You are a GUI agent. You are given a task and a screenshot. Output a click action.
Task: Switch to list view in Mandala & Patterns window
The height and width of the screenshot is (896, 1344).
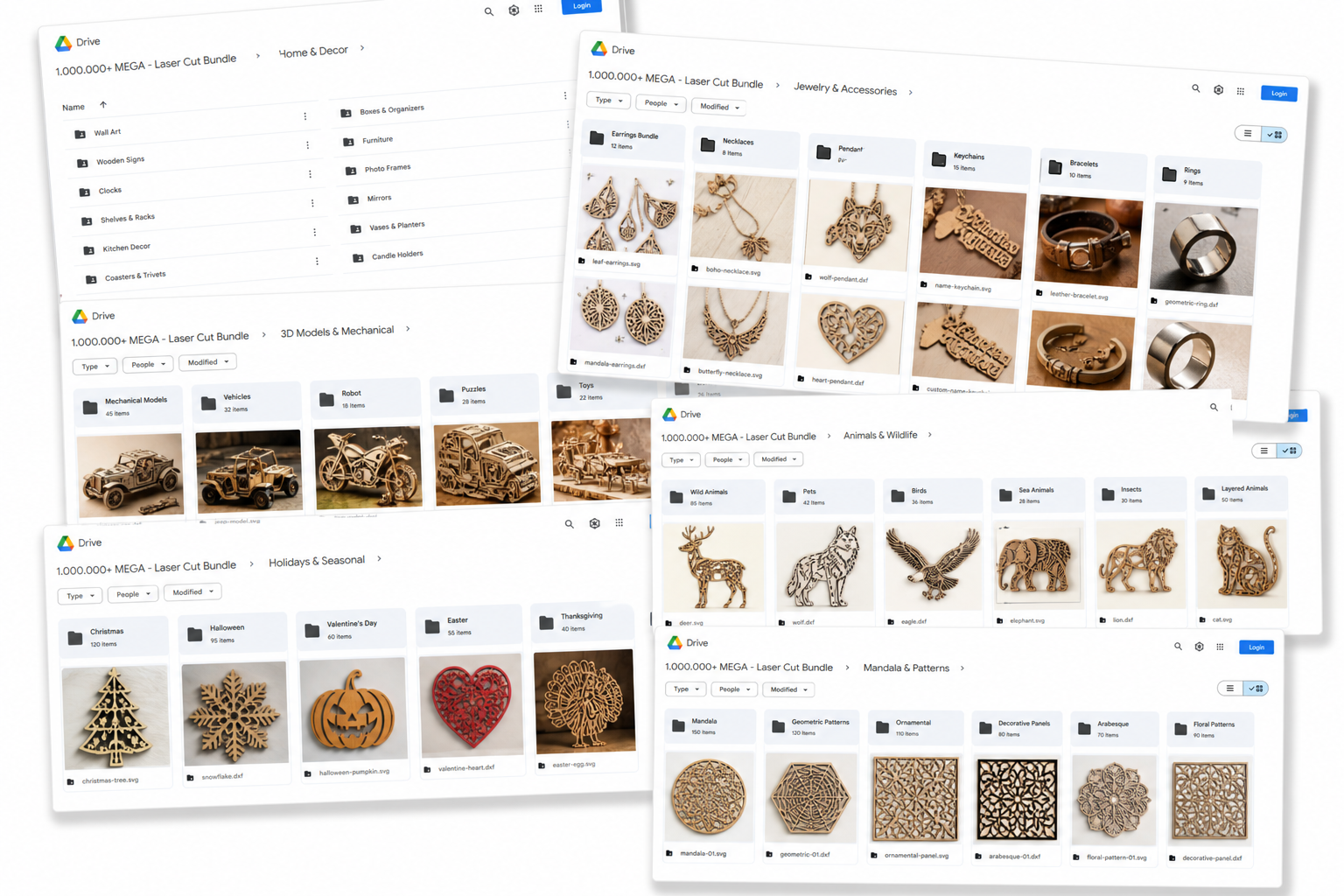(x=1230, y=688)
